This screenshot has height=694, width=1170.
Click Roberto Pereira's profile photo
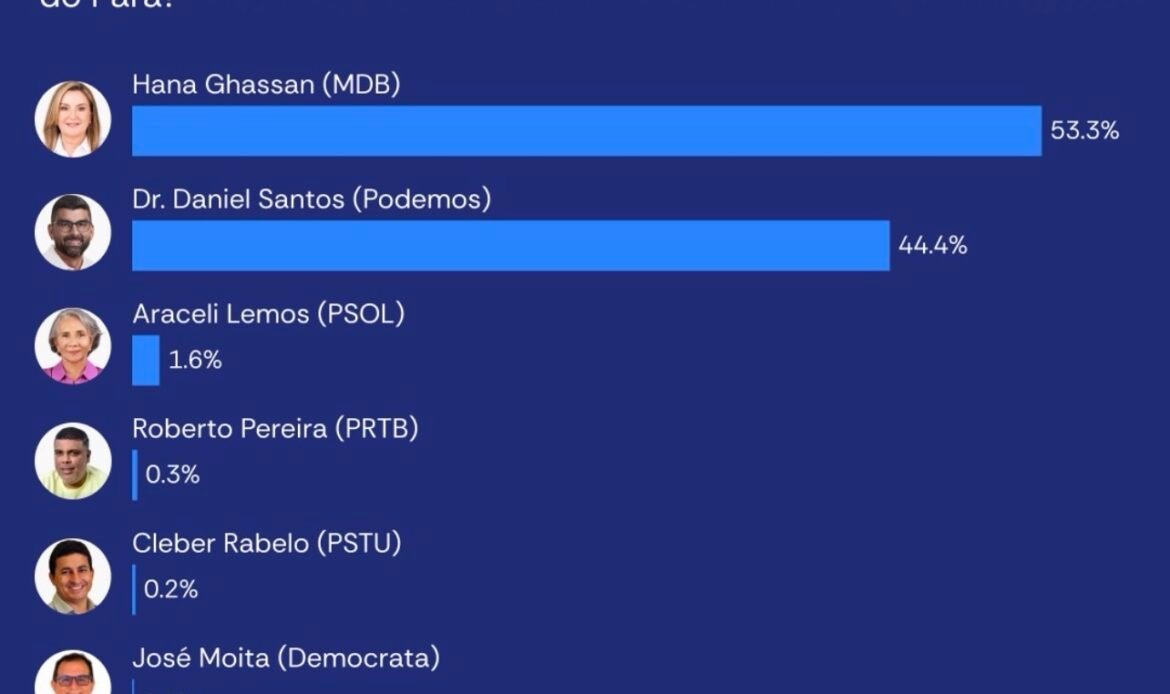pyautogui.click(x=72, y=460)
